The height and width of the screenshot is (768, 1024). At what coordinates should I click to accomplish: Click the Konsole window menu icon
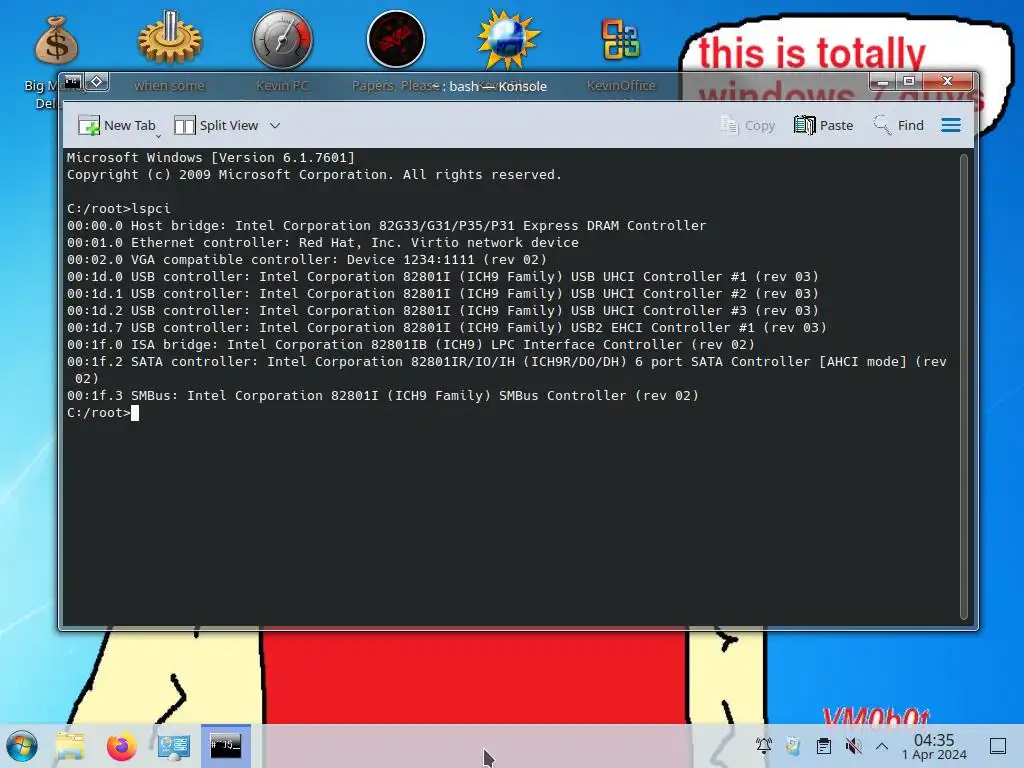(72, 82)
